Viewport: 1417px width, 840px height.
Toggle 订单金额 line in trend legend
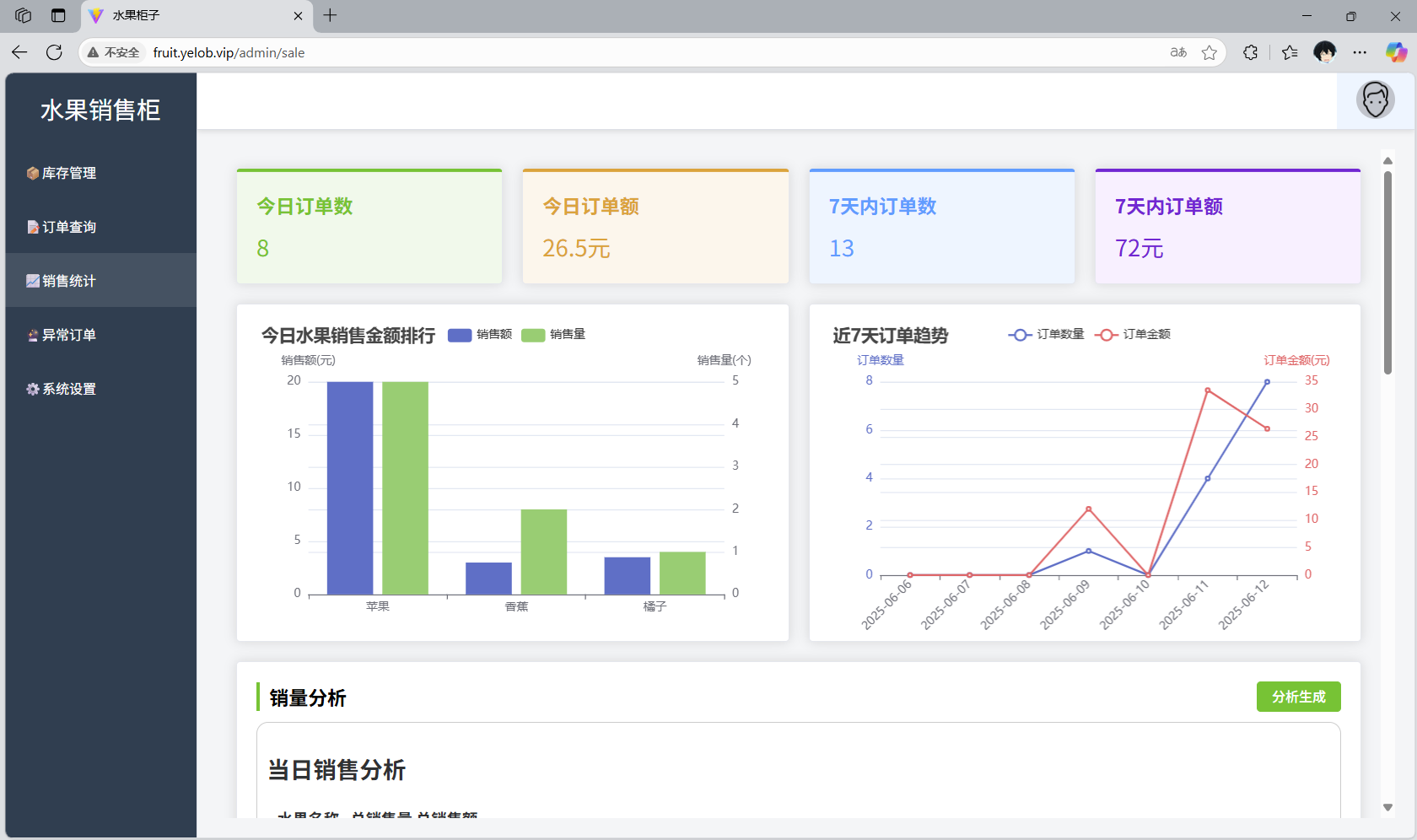[x=1133, y=335]
